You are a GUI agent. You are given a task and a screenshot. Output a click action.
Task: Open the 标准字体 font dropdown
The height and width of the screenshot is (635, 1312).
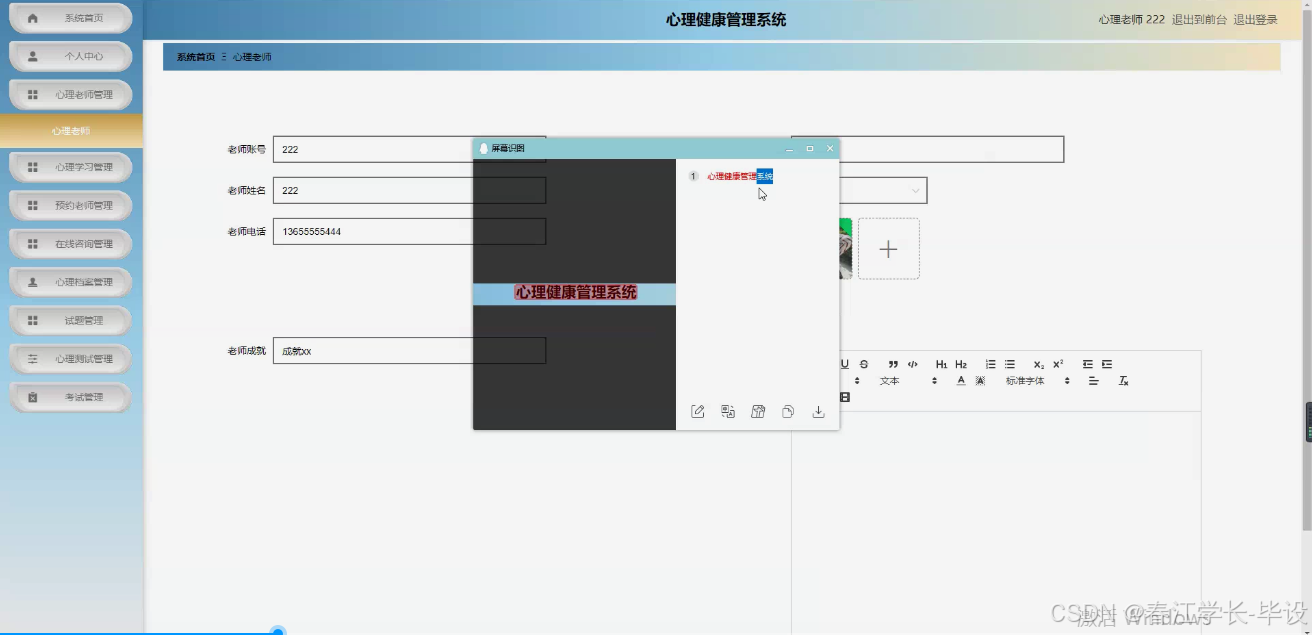[1038, 381]
